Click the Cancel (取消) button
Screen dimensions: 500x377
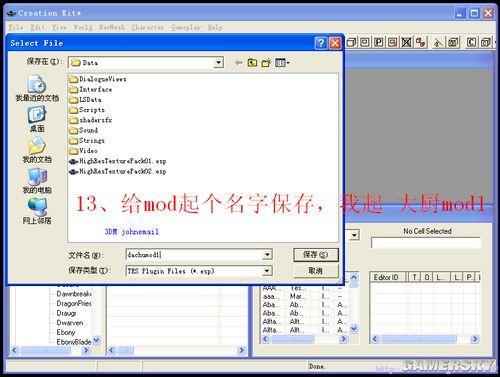[316, 271]
